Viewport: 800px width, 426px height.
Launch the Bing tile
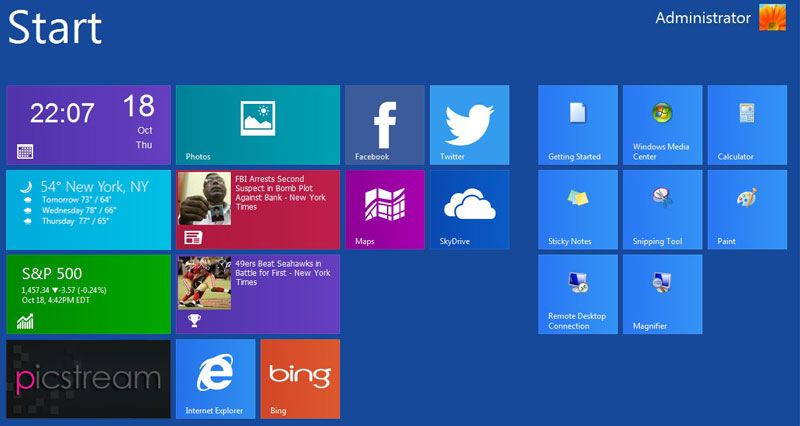pos(299,379)
